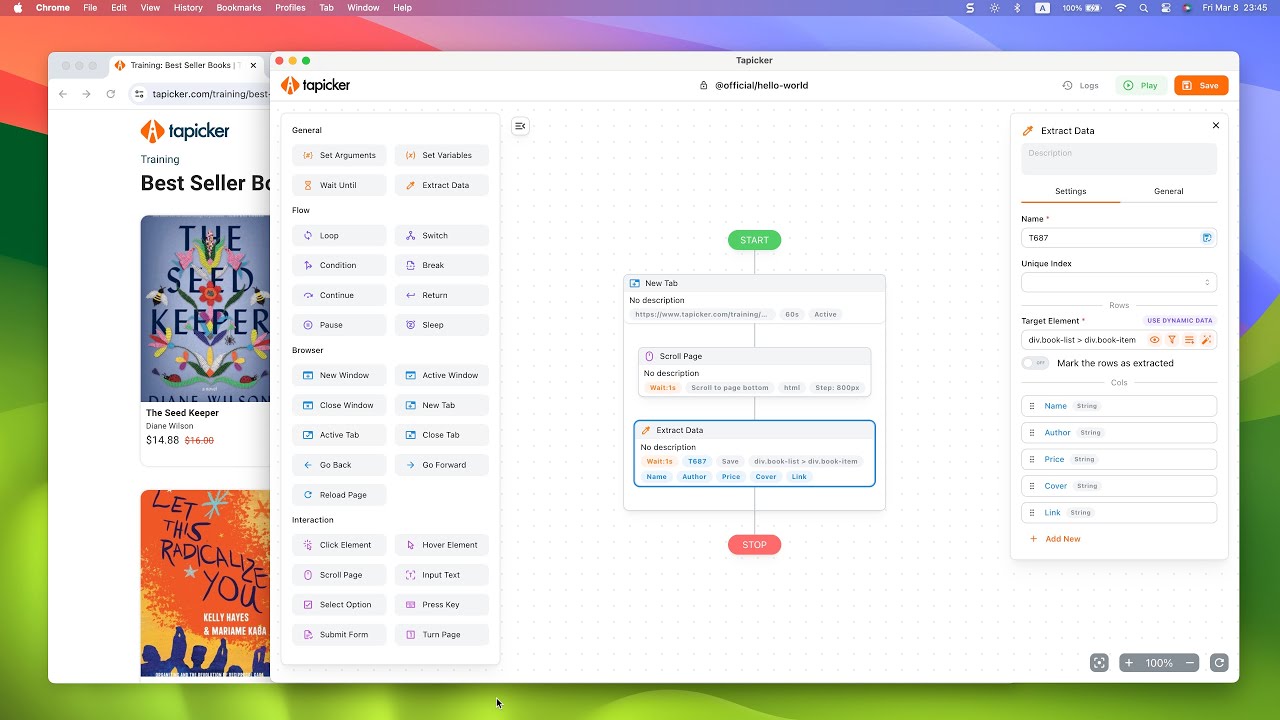Close the Extract Data panel

click(x=1216, y=126)
